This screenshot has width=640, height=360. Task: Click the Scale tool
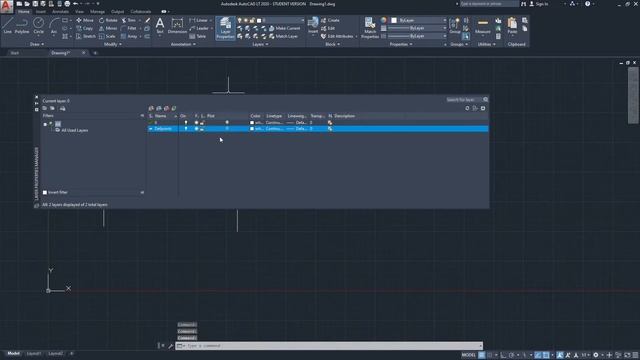coord(107,36)
